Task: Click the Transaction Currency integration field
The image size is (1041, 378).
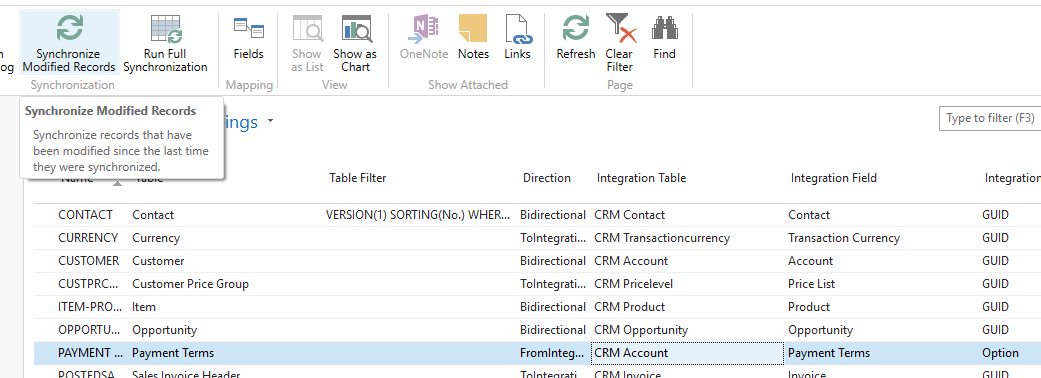Action: click(844, 238)
